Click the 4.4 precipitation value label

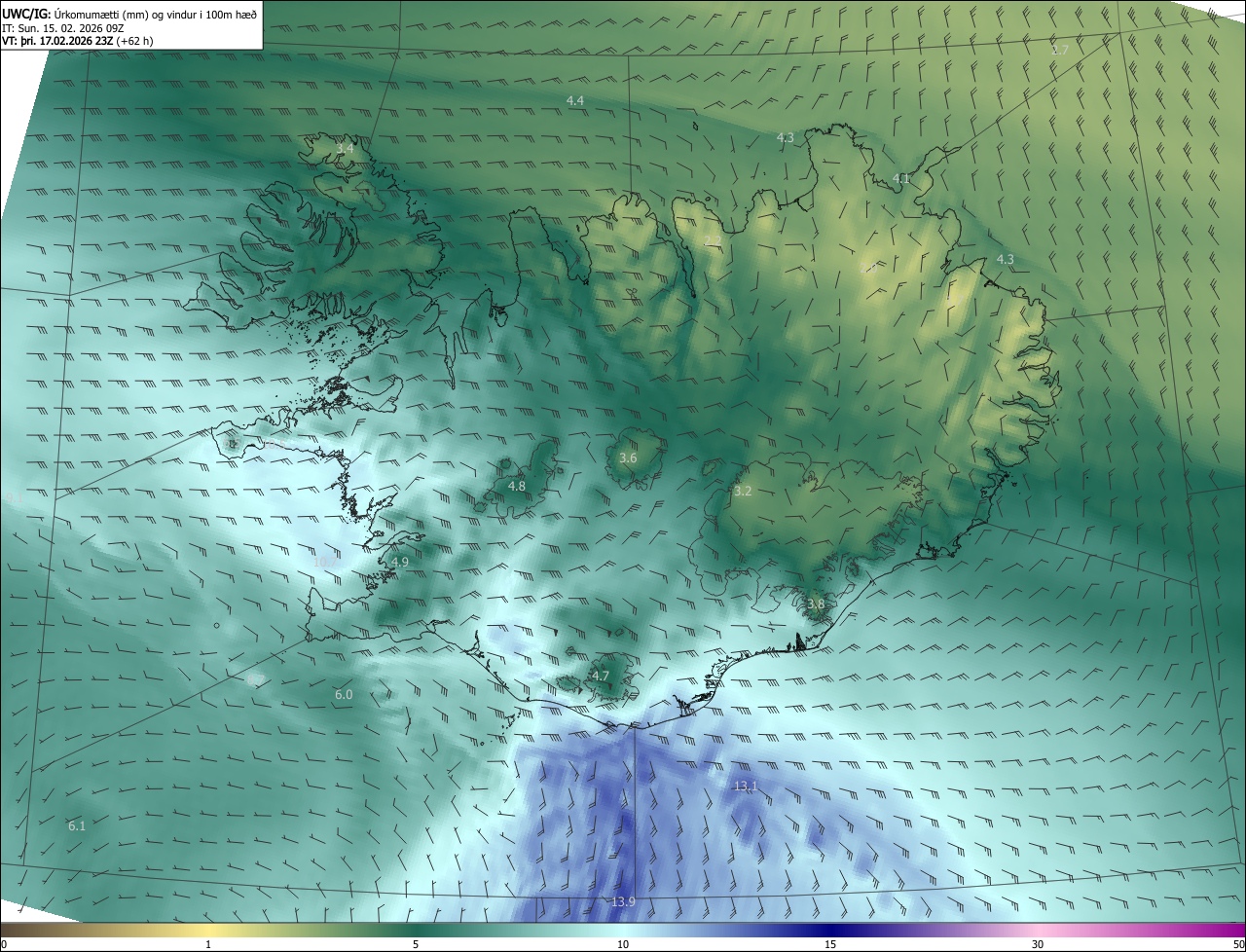tap(575, 101)
